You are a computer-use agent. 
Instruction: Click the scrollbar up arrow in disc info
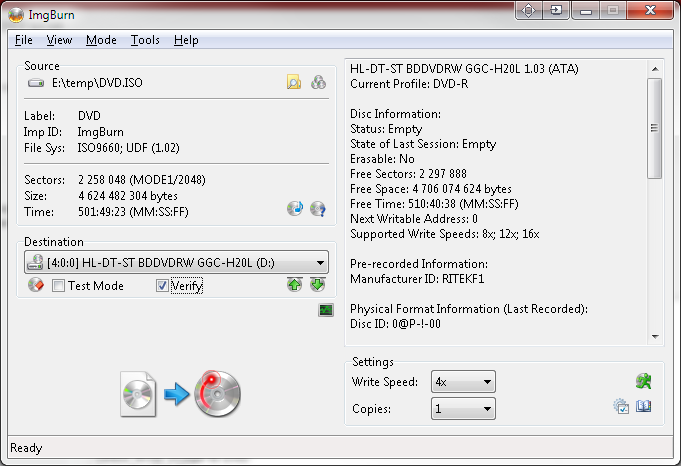(655, 69)
